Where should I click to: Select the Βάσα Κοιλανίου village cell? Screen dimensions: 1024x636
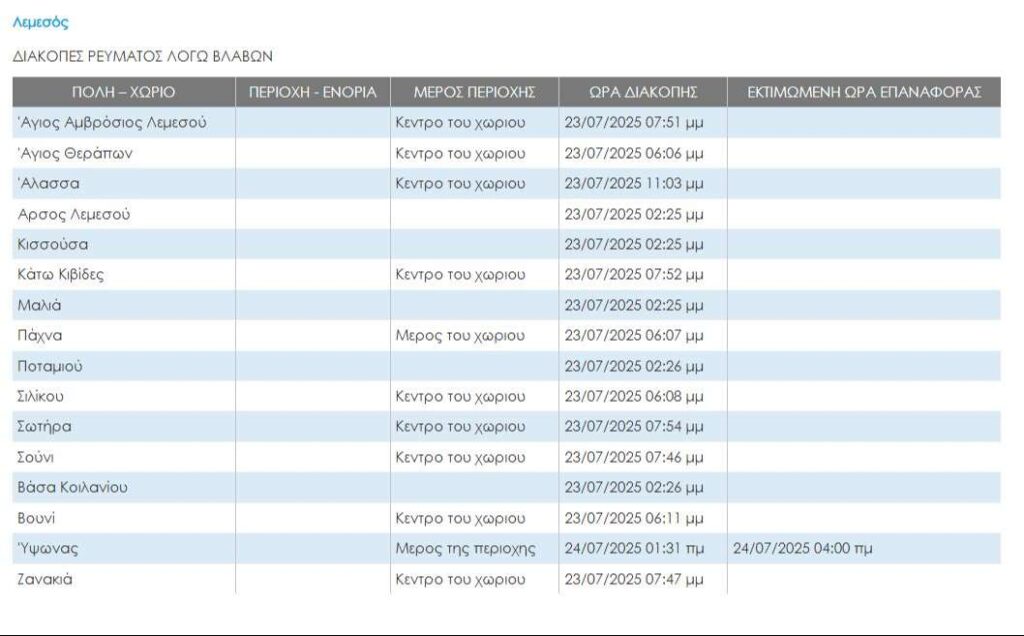[x=72, y=488]
